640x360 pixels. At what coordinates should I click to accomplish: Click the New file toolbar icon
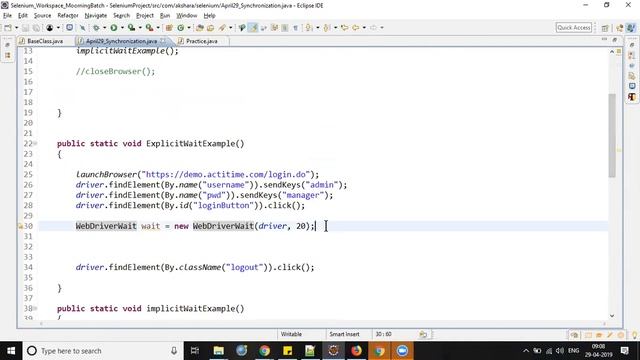coord(8,28)
